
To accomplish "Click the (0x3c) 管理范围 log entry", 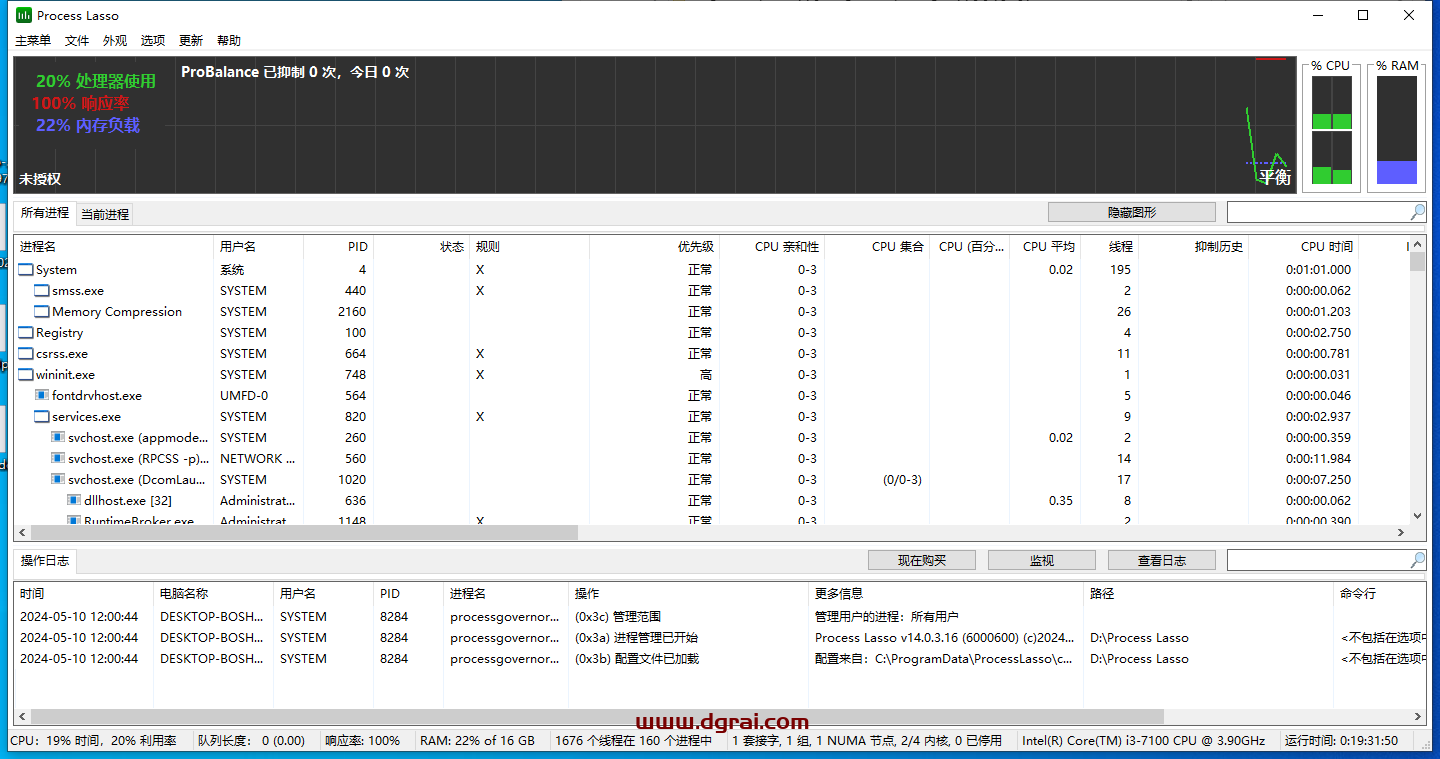I will 720,617.
